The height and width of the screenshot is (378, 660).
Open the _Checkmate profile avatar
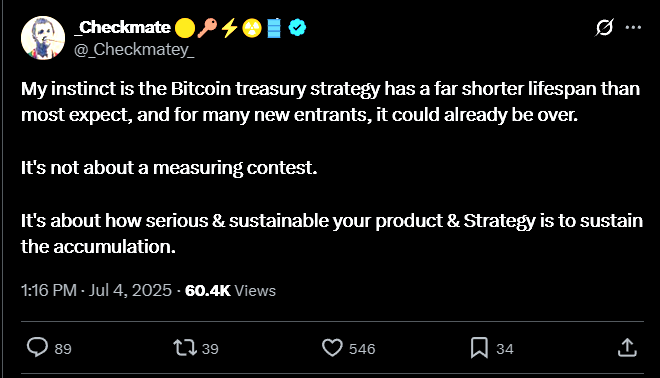pos(43,38)
